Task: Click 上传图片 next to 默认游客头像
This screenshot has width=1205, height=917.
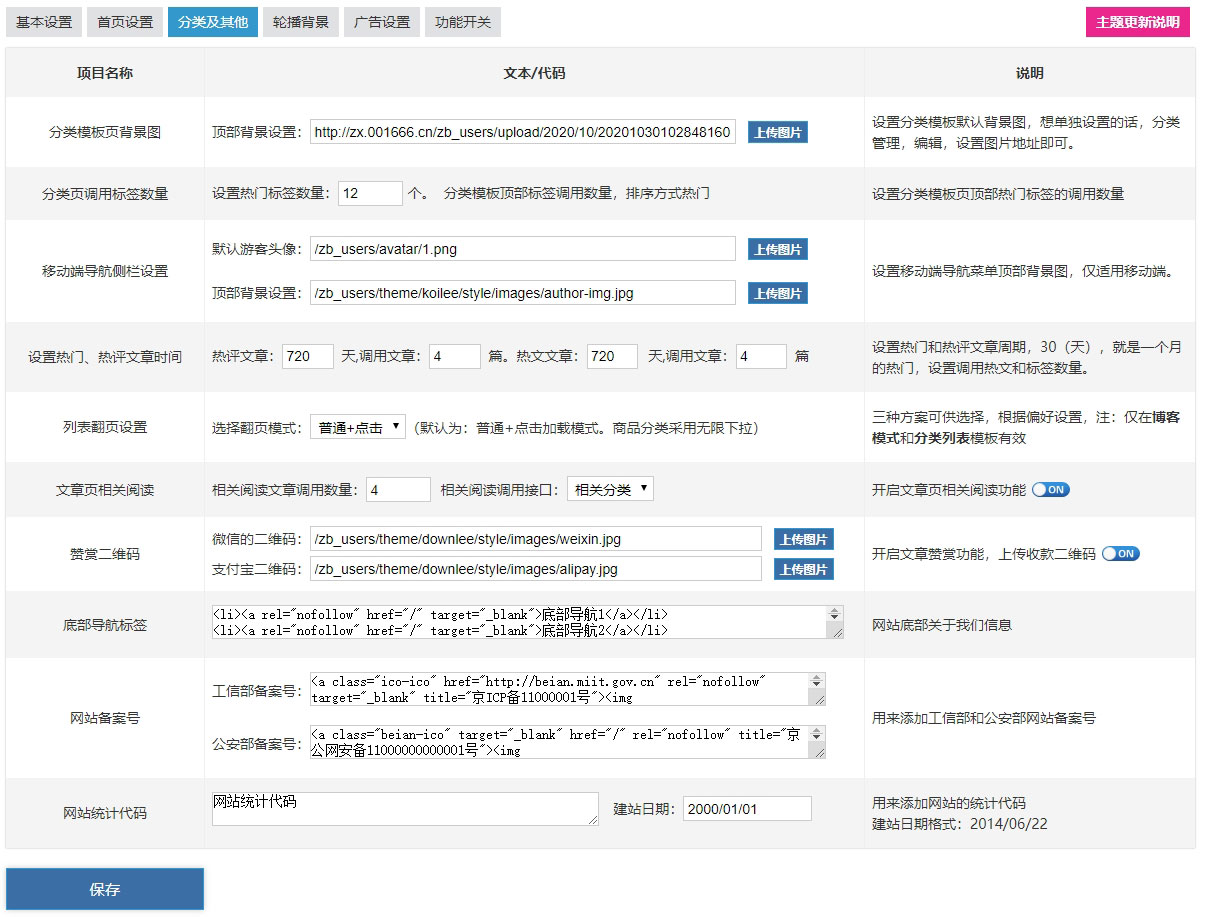Action: click(x=777, y=249)
